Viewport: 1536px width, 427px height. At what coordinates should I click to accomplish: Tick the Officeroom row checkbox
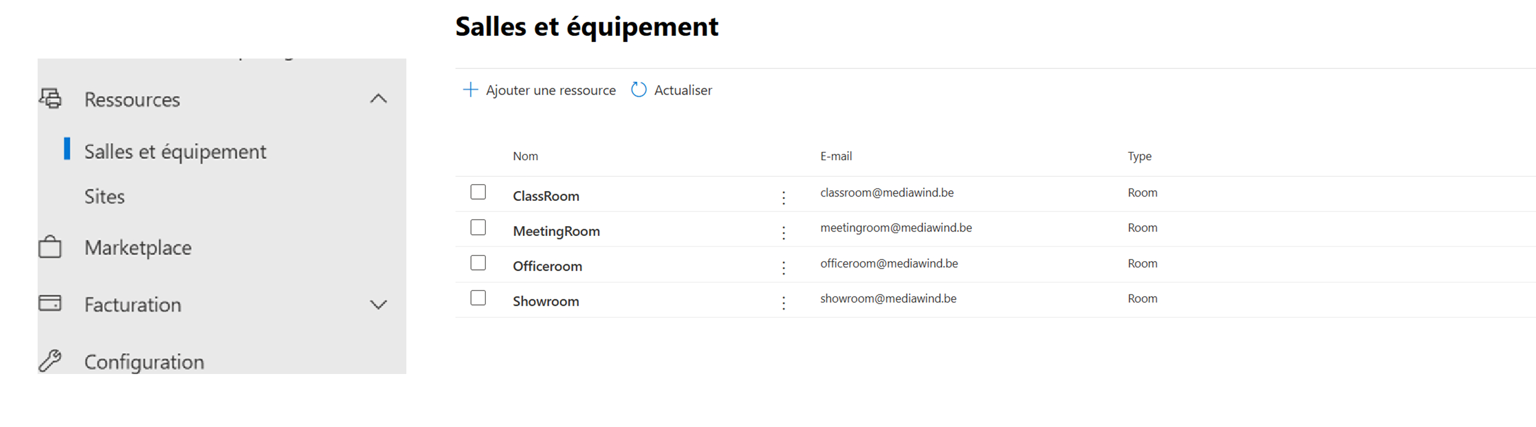[478, 263]
